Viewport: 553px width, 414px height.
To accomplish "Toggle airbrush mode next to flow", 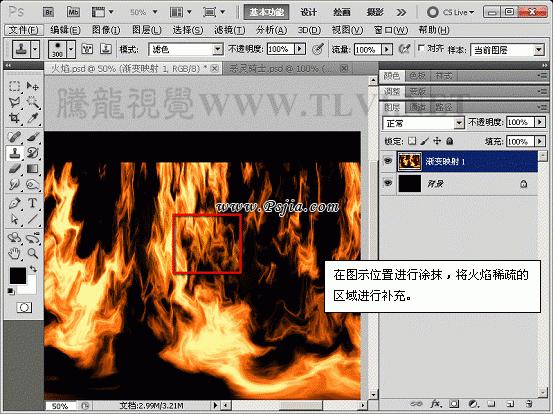I will [404, 49].
